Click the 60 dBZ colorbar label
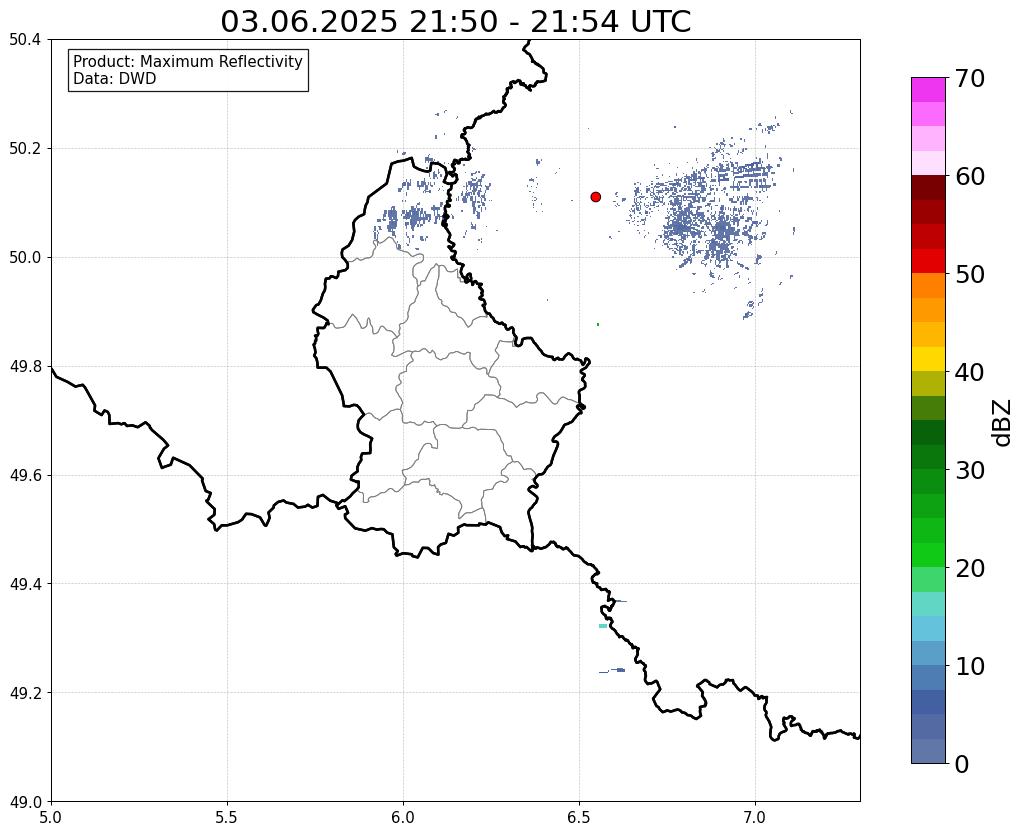 969,176
